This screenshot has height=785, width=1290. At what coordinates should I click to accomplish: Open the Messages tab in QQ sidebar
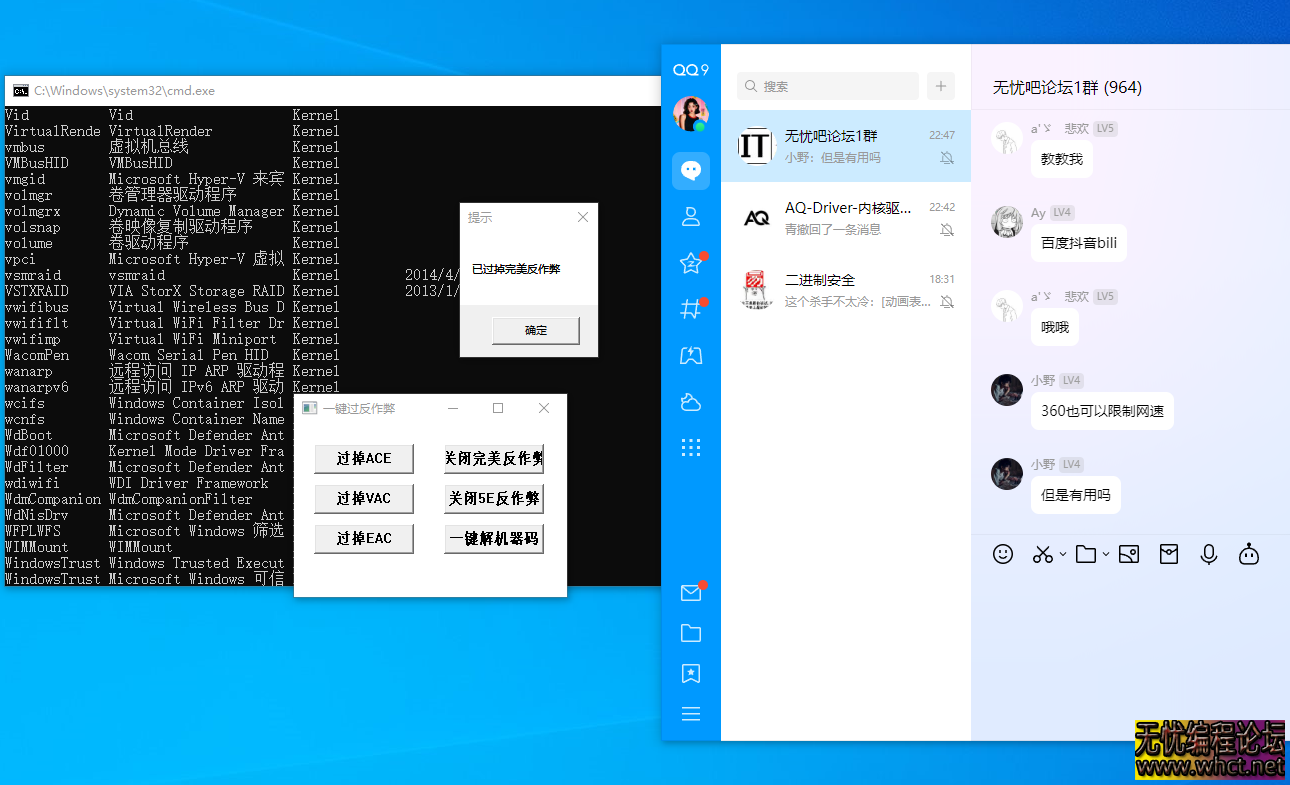(691, 170)
